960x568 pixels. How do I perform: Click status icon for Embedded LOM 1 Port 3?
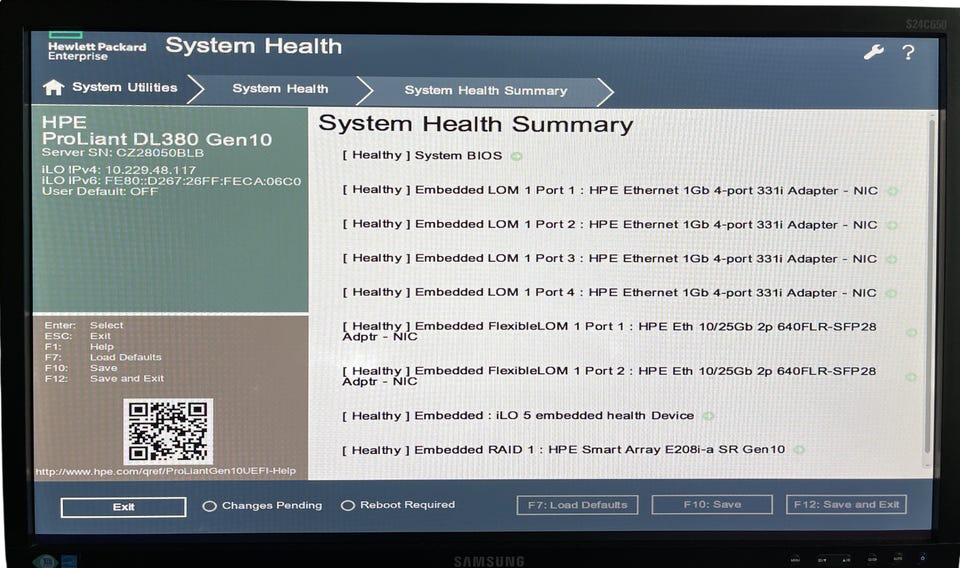coord(892,260)
